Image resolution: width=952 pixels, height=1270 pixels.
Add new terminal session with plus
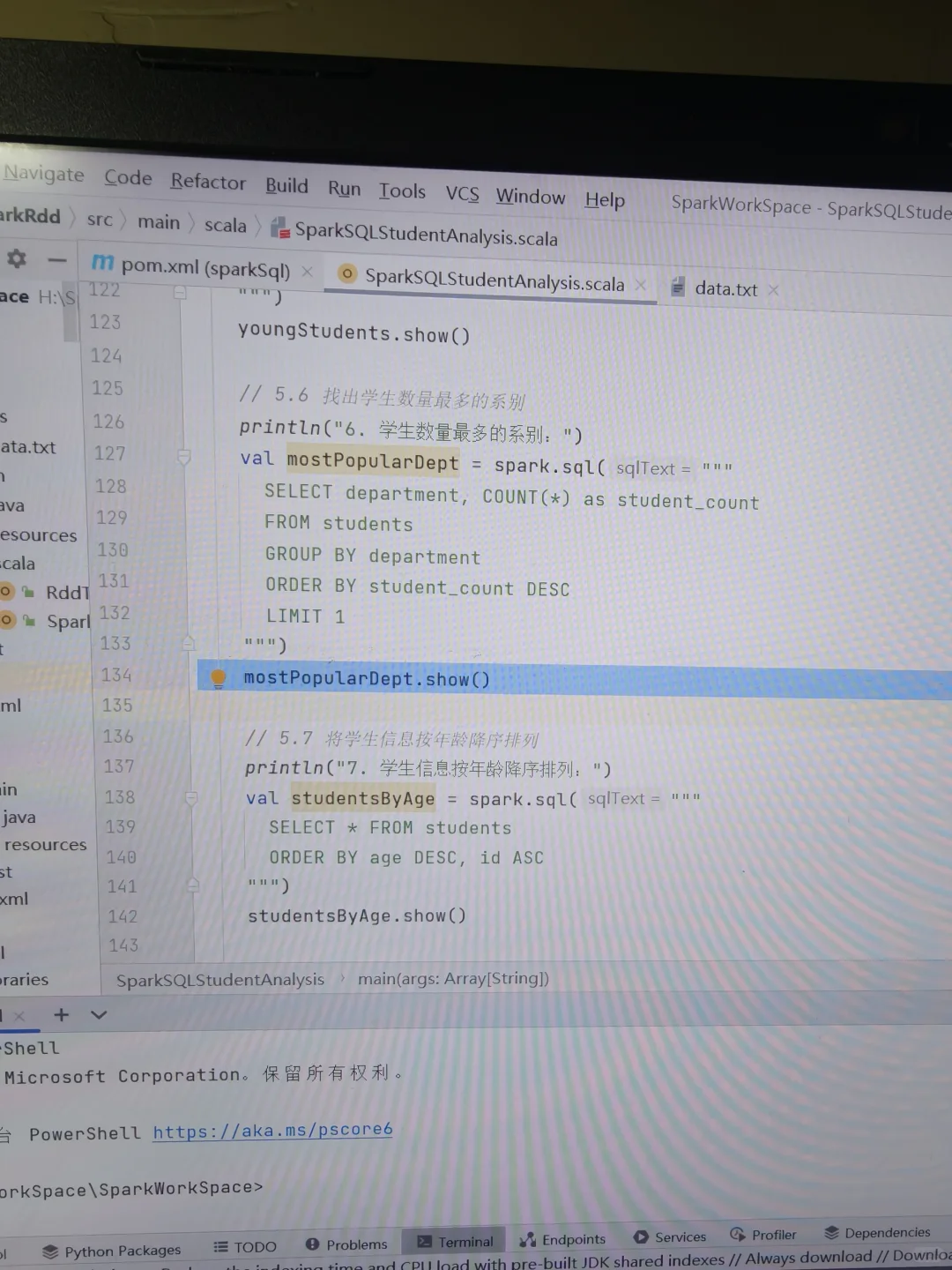coord(61,1014)
